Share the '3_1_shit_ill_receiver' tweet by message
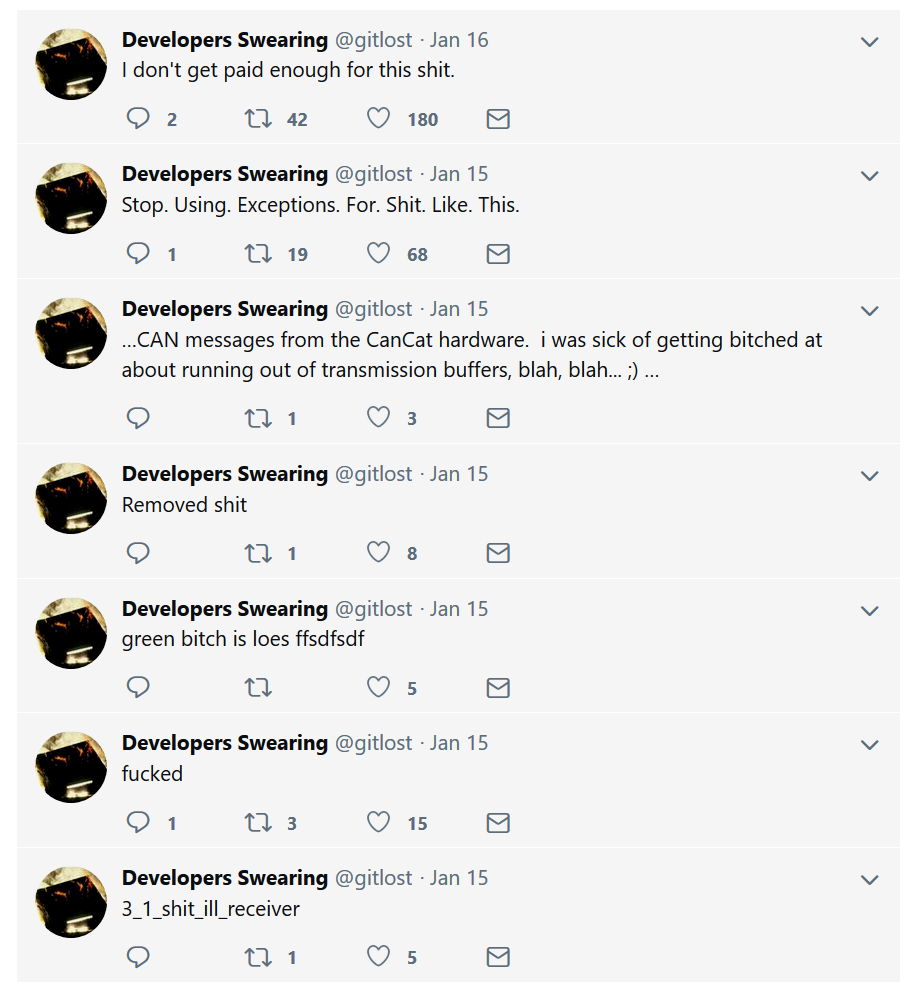 coord(498,956)
